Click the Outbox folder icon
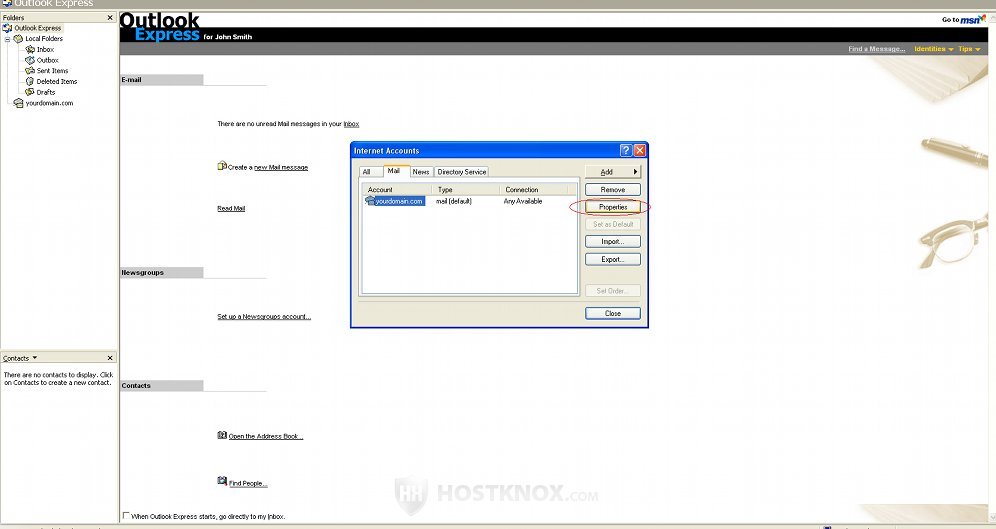This screenshot has width=996, height=529. [x=30, y=60]
